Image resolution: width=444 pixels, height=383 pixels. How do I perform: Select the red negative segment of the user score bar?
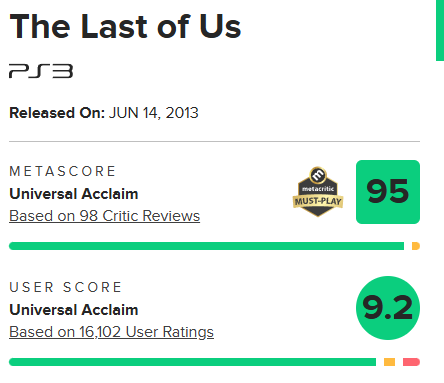tap(411, 362)
